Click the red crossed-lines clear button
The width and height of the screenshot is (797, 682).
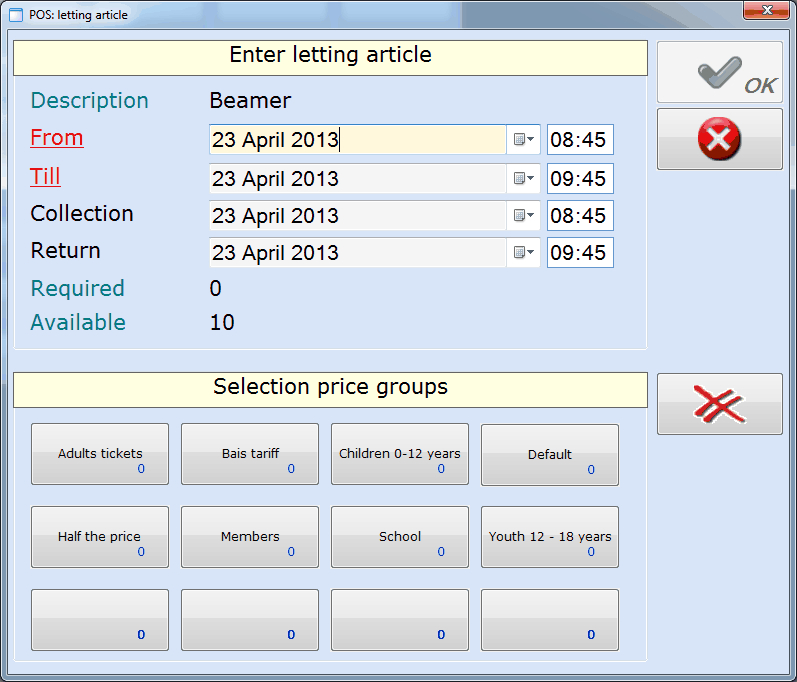(719, 404)
